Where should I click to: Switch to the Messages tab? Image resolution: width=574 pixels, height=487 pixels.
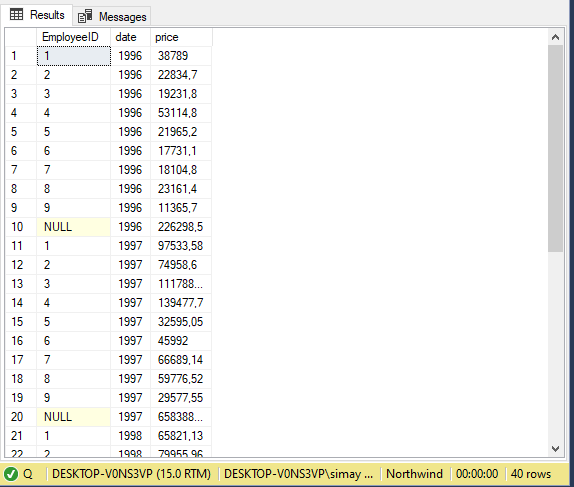click(x=112, y=16)
